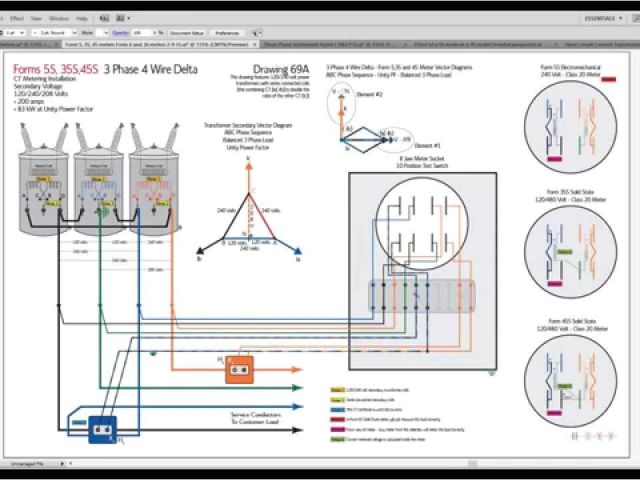Open Adobe Bridge from the menu bar icon
The width and height of the screenshot is (640, 480).
(x=104, y=19)
